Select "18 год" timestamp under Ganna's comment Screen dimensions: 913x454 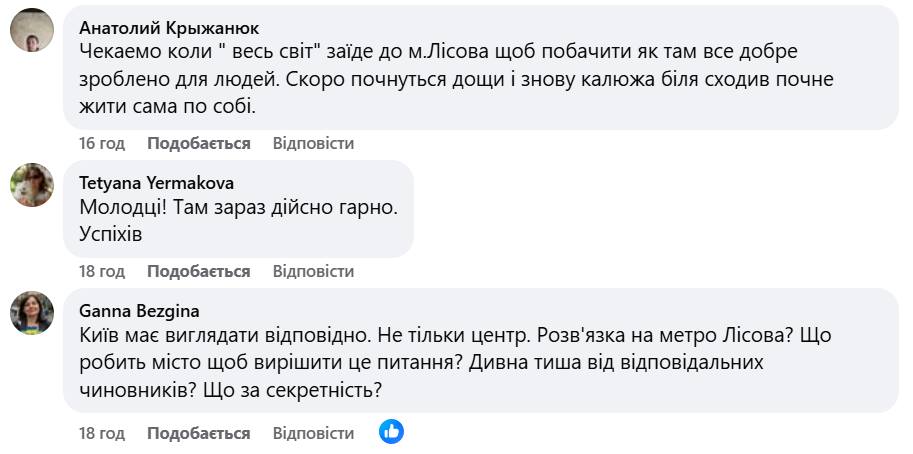point(101,433)
